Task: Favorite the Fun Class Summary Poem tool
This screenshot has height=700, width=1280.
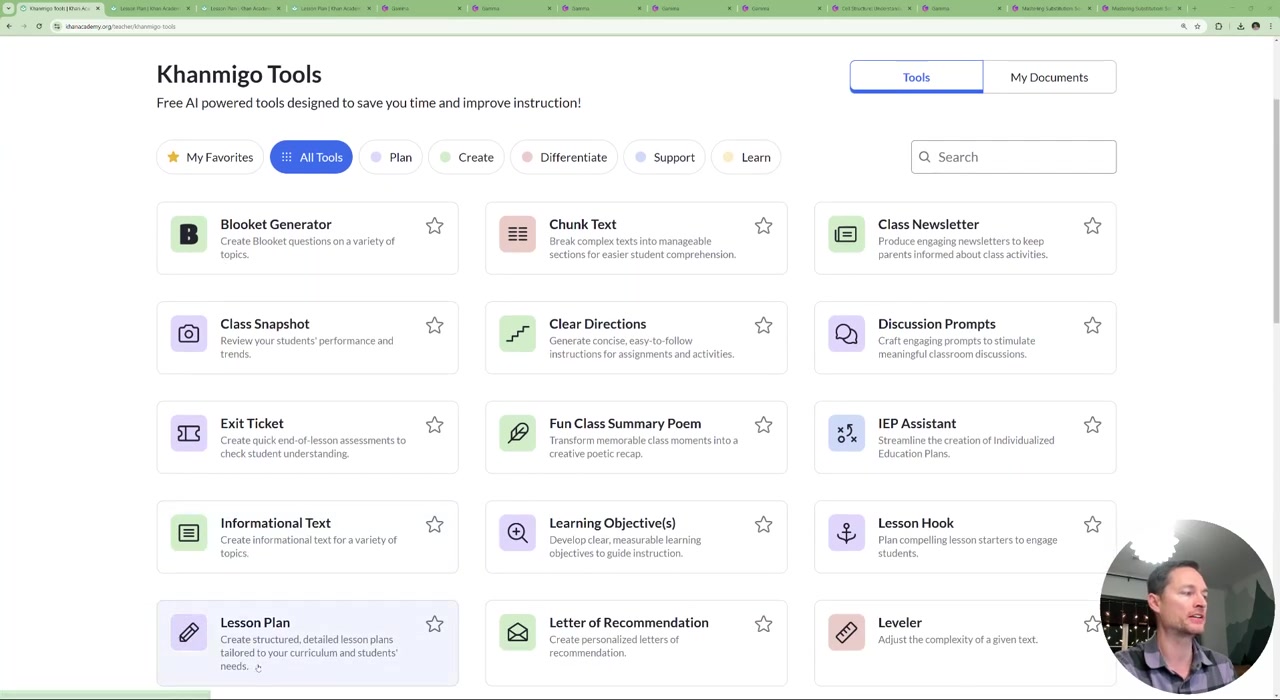Action: point(763,425)
